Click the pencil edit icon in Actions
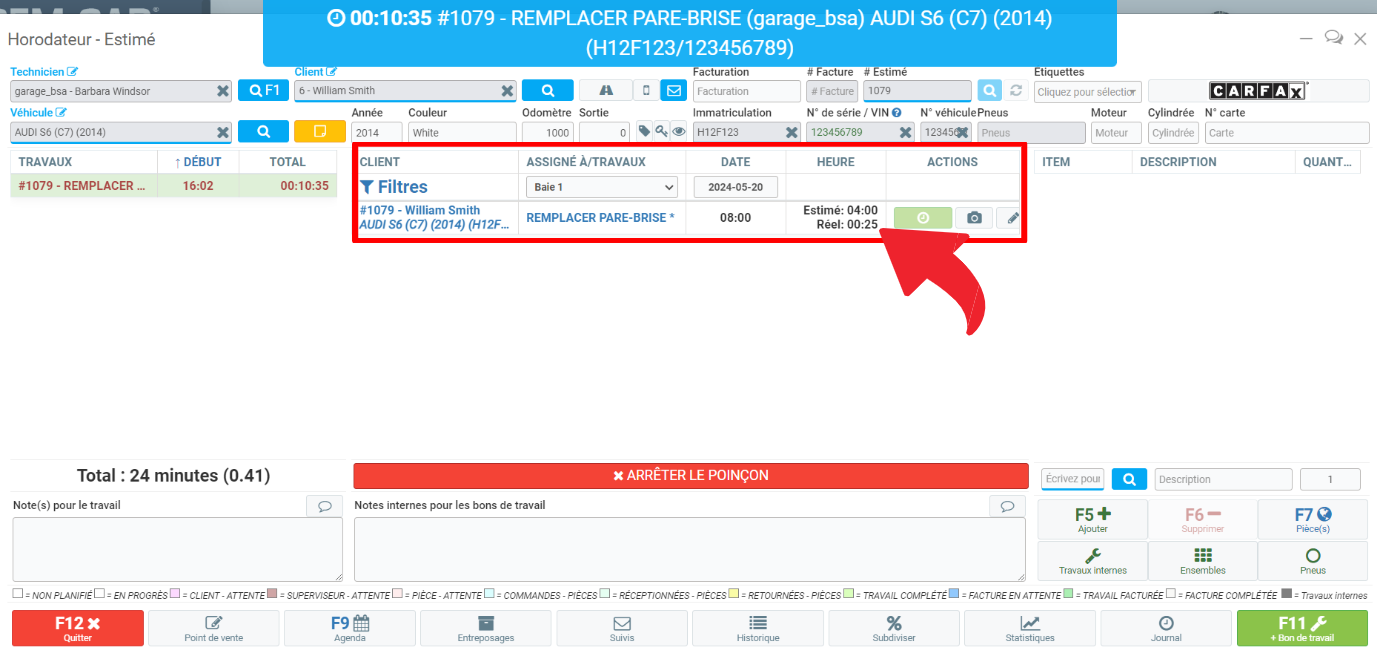1377x653 pixels. click(x=1012, y=218)
